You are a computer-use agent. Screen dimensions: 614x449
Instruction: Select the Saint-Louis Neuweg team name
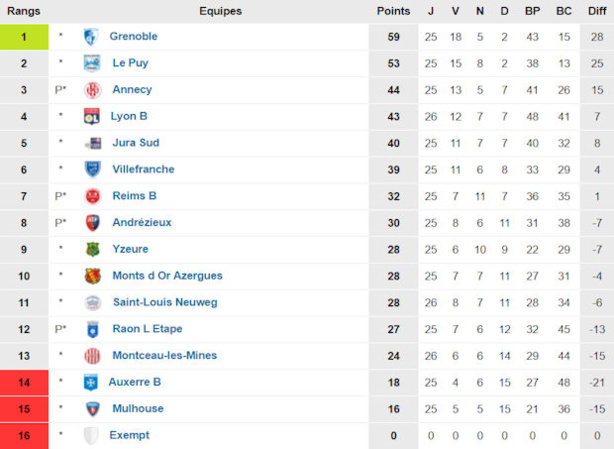pyautogui.click(x=165, y=302)
